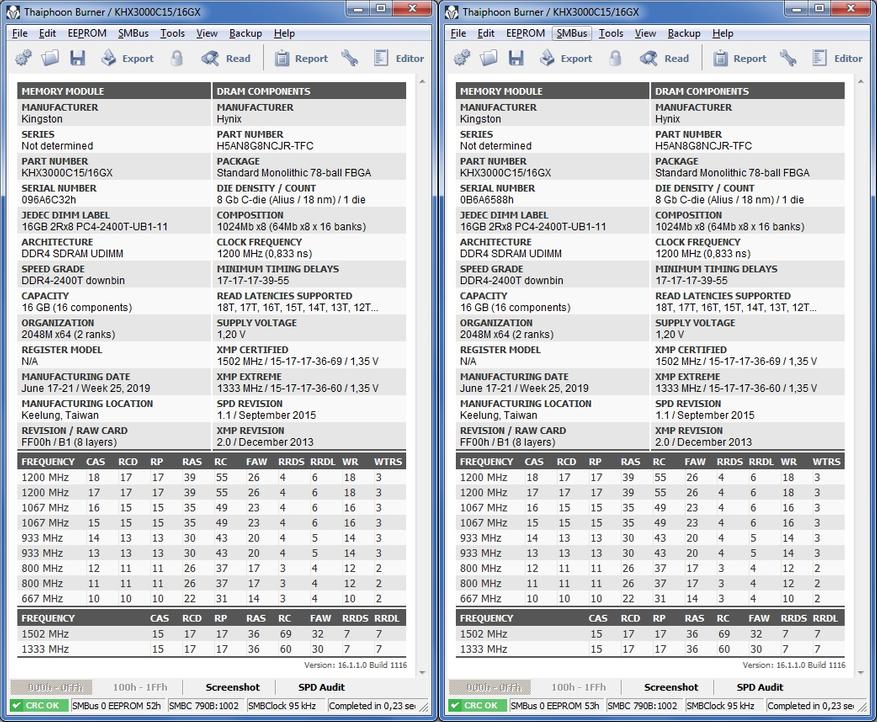Click Export in the left window toolbar
The width and height of the screenshot is (877, 722).
coord(128,58)
